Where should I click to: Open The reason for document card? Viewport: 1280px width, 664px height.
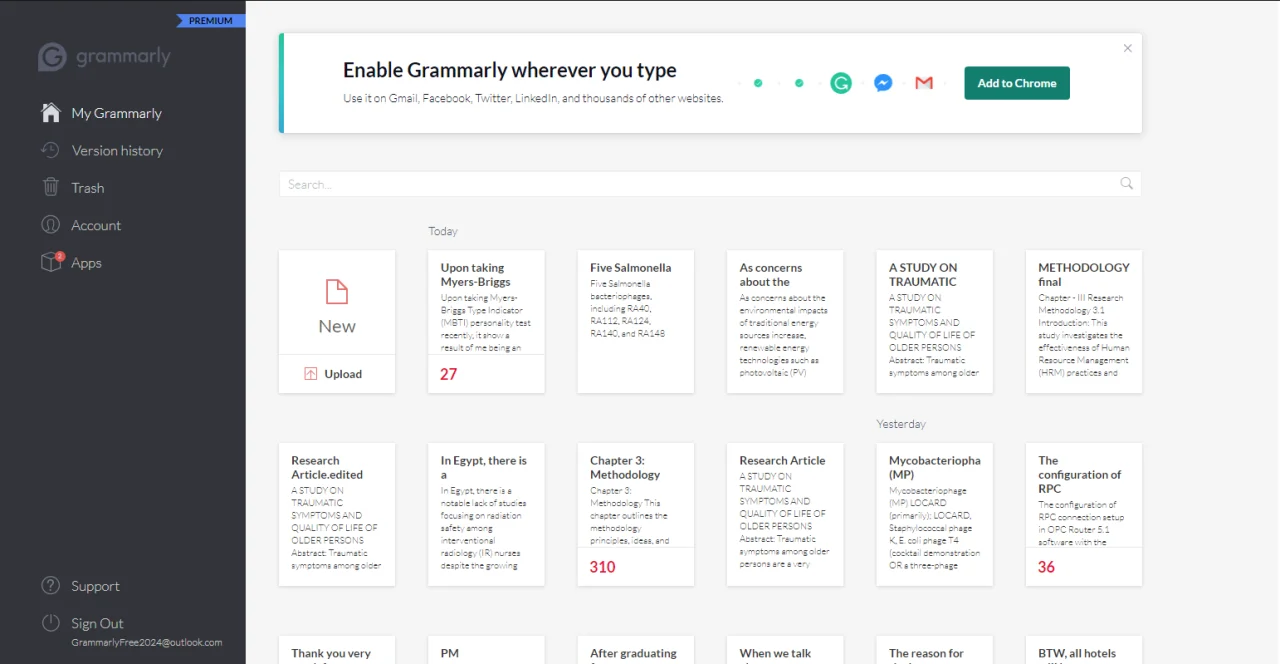click(935, 650)
